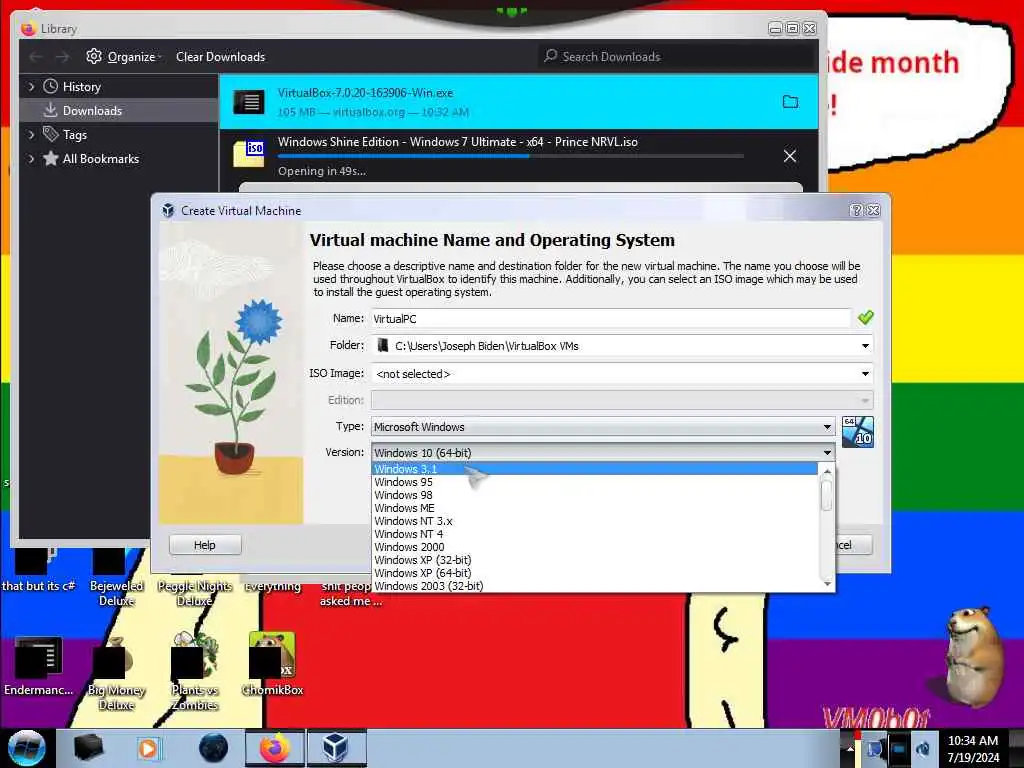Click the black box taskbar icon
The width and height of the screenshot is (1024, 768).
88,748
